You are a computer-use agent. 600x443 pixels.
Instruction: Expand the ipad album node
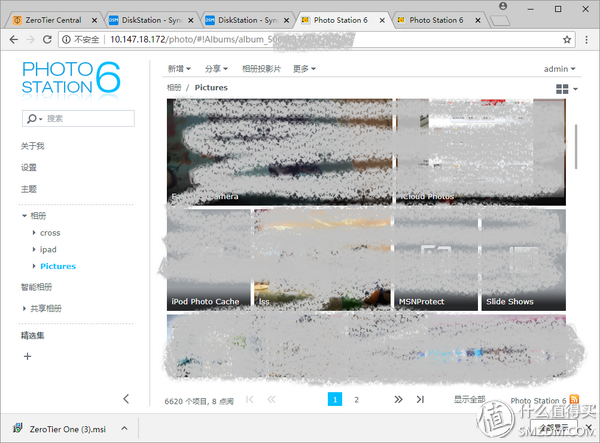coord(34,249)
